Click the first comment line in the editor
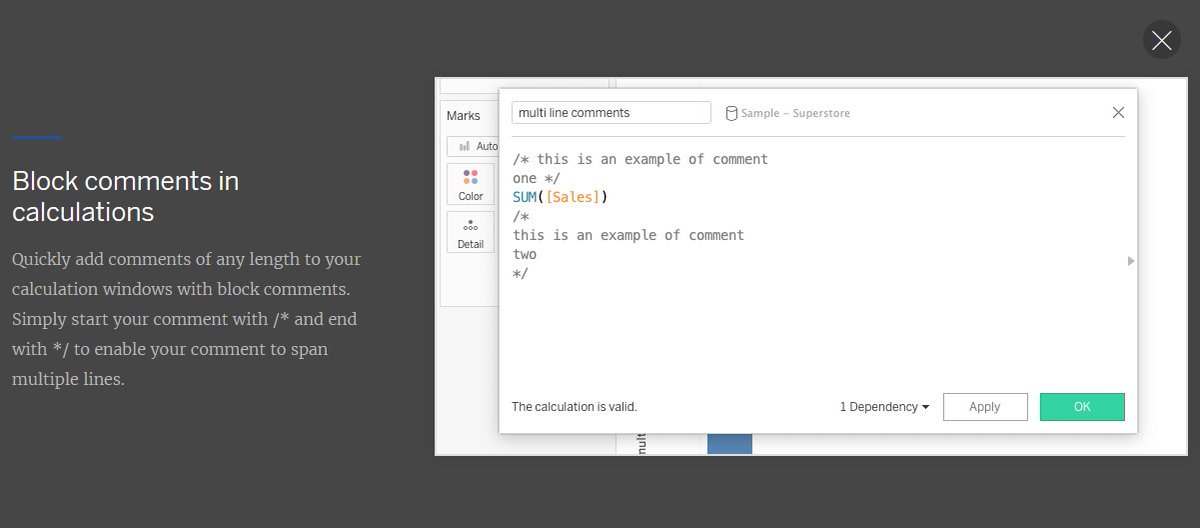The height and width of the screenshot is (528, 1200). click(x=640, y=159)
